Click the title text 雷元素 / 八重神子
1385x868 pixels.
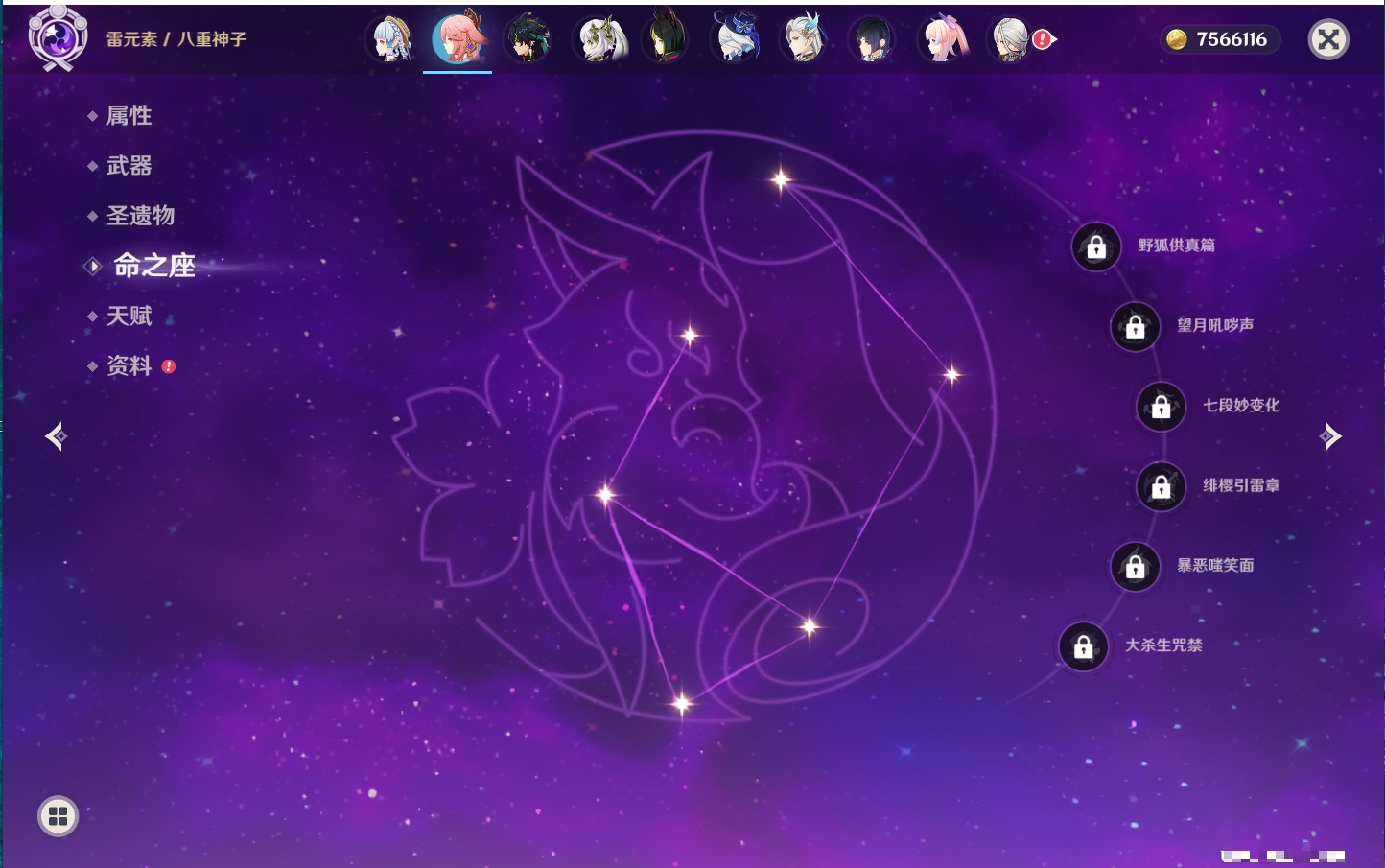click(176, 39)
